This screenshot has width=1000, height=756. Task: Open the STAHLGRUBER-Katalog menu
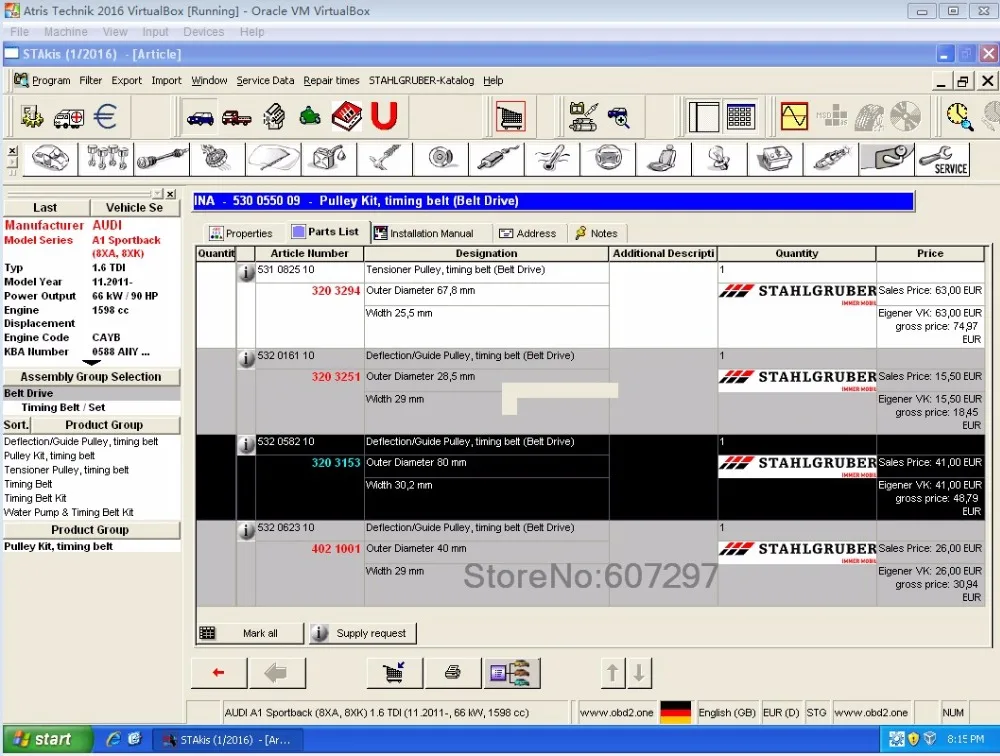tap(421, 80)
